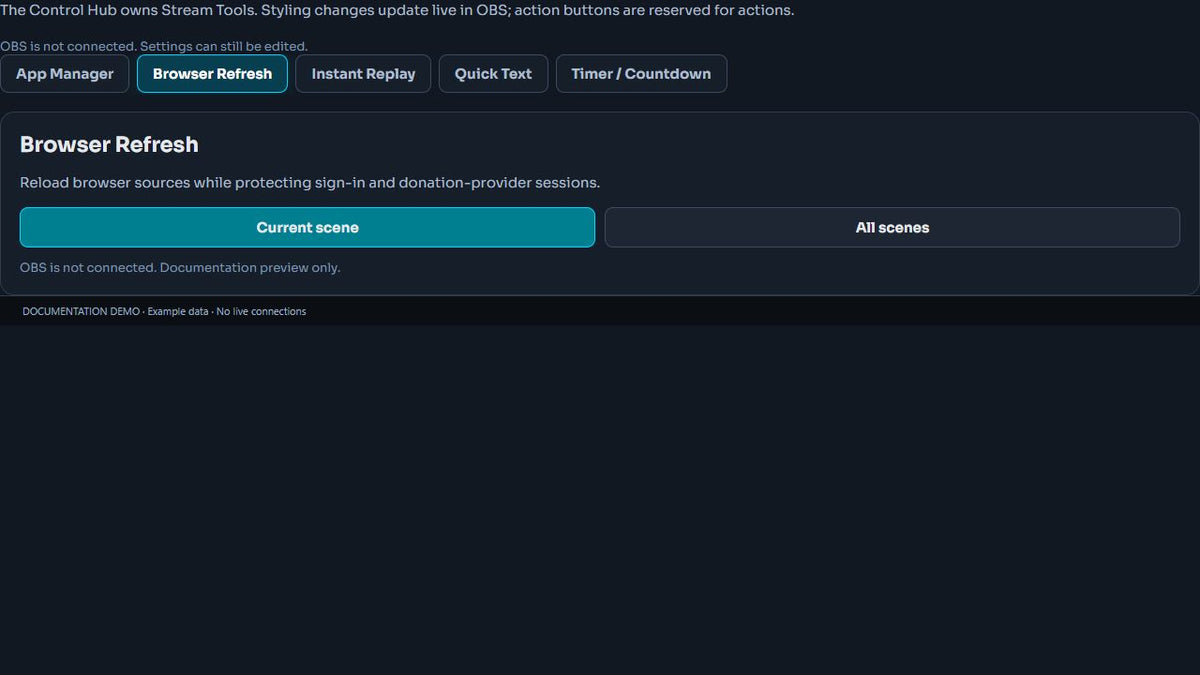Click the DOCUMENTATION DEMO footer text
Screen dimensions: 1200x675
[x=164, y=311]
